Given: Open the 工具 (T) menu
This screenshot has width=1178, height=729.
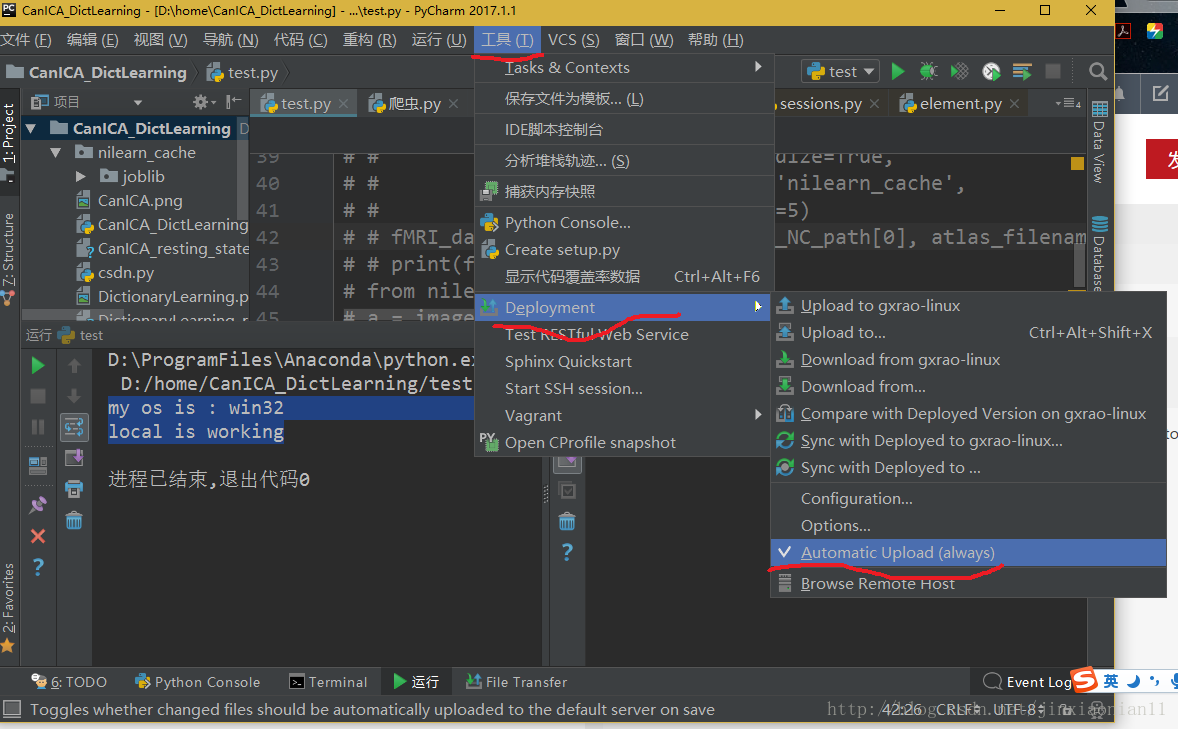Looking at the screenshot, I should point(507,40).
